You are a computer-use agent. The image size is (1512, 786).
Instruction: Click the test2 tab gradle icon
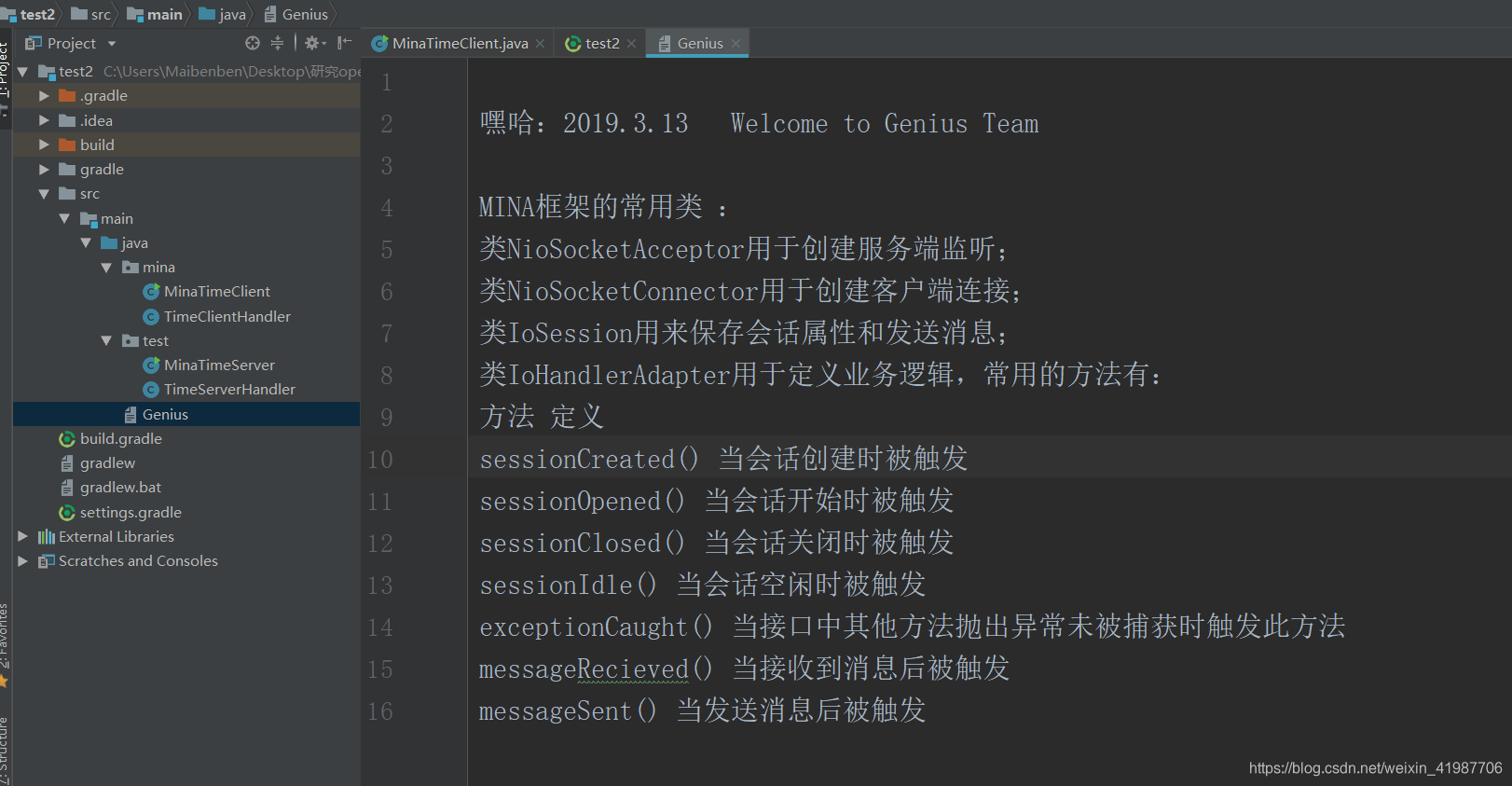point(573,43)
